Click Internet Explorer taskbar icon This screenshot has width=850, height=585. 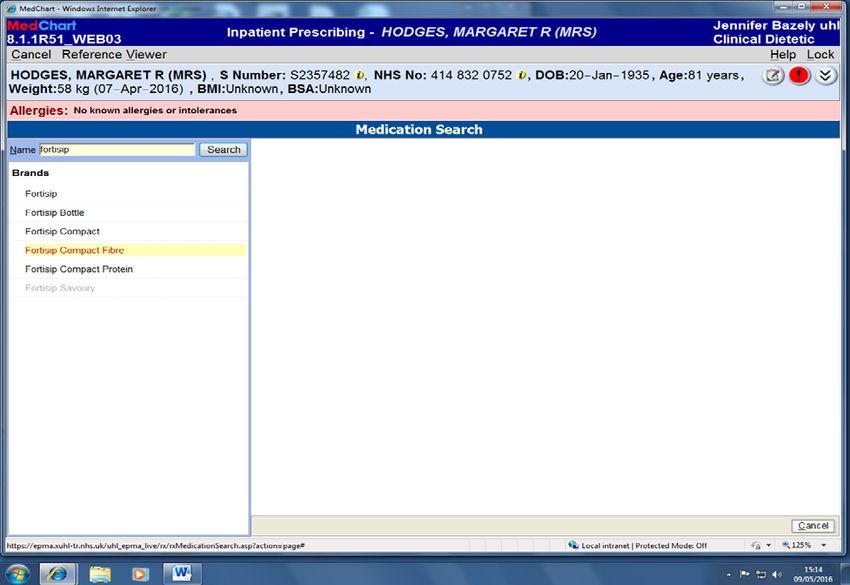click(x=58, y=574)
